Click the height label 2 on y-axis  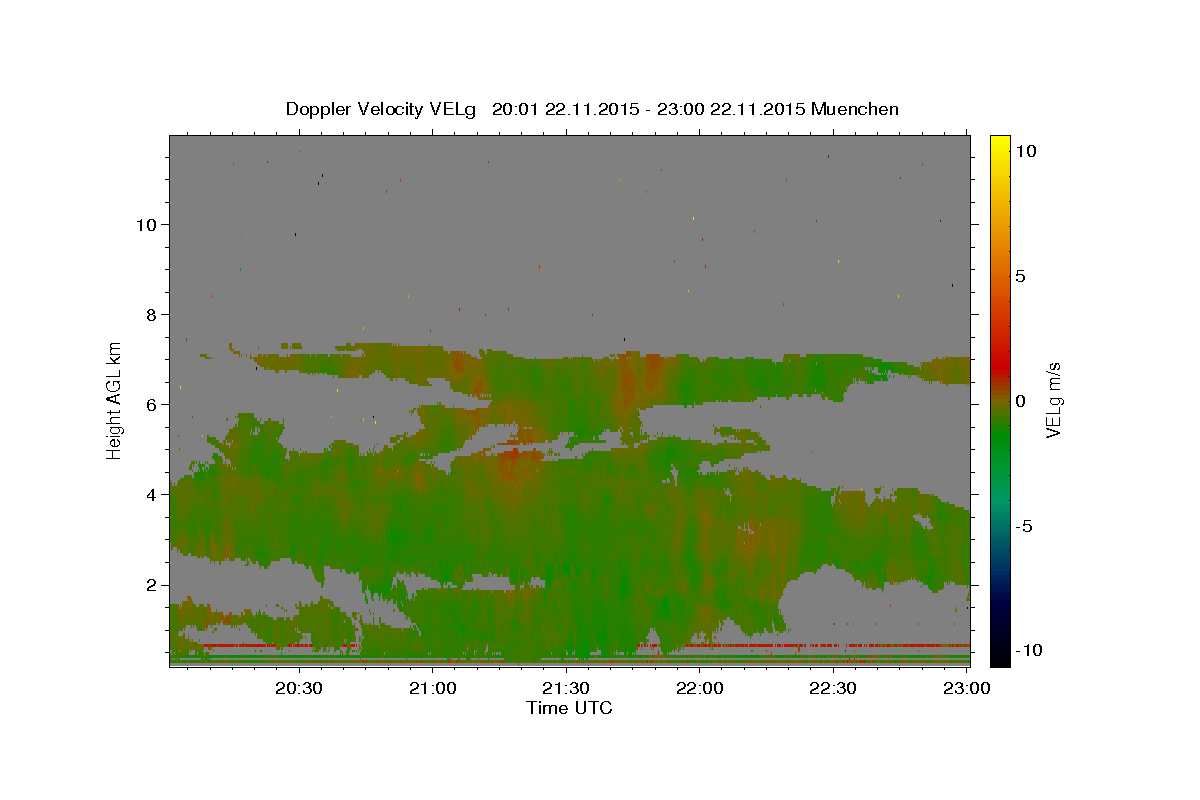pos(150,584)
